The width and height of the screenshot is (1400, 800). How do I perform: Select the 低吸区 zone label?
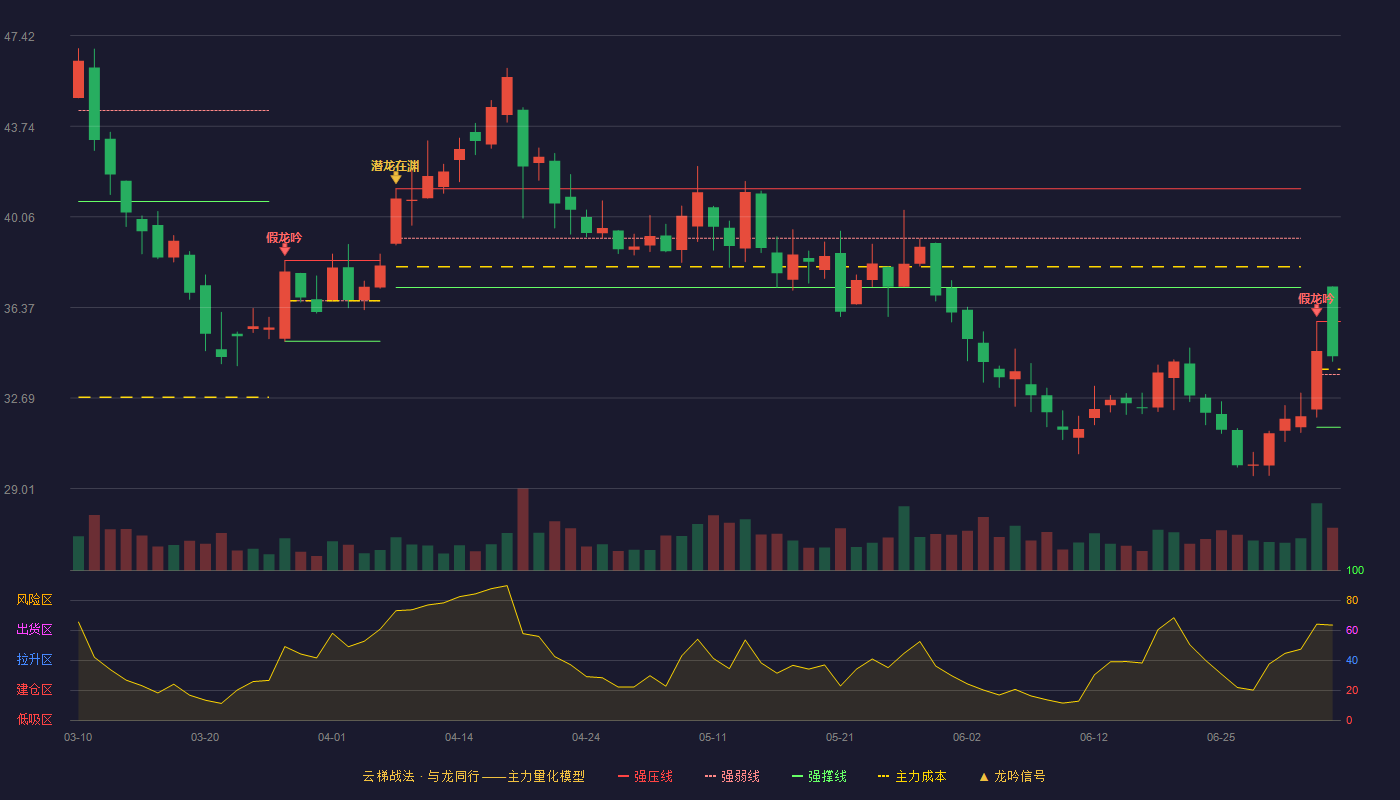click(34, 719)
